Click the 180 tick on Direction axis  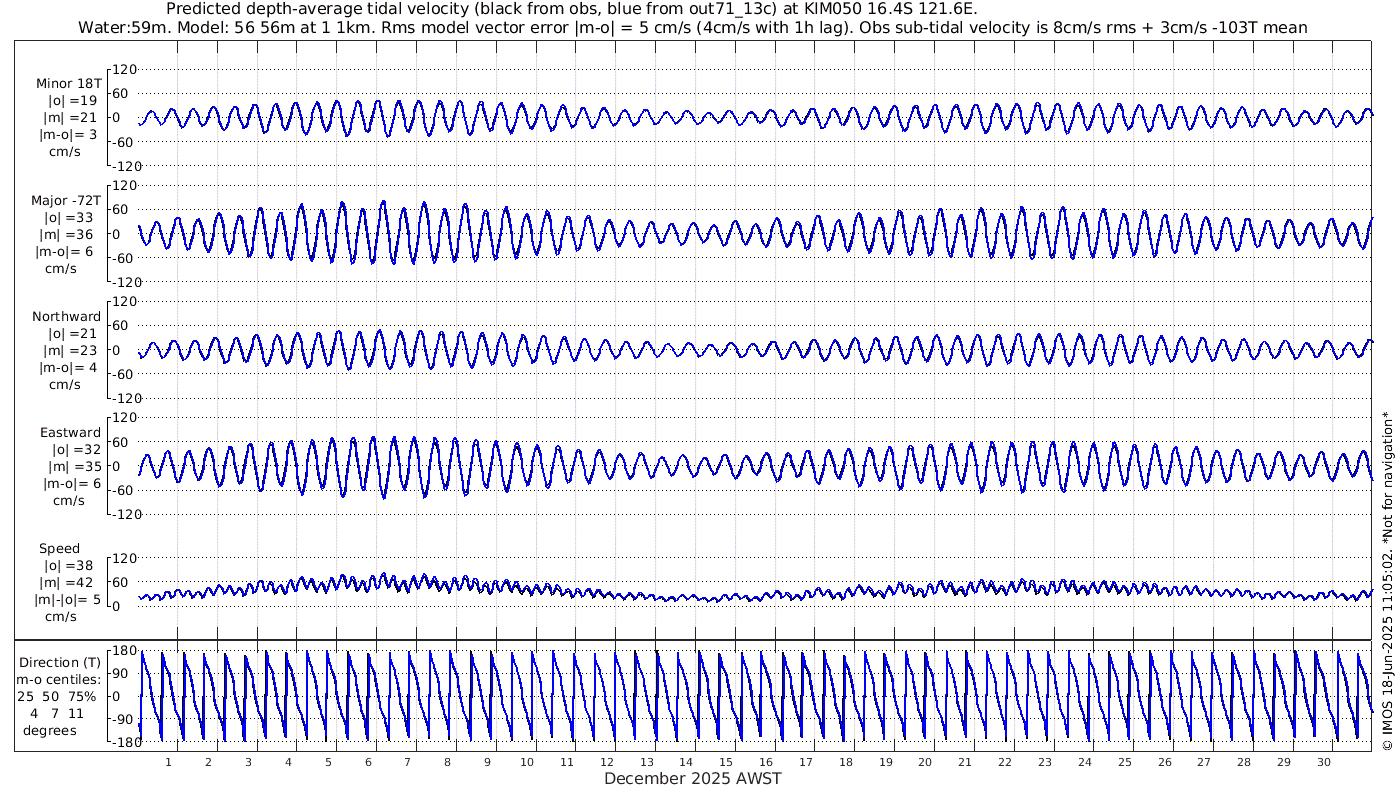click(x=123, y=651)
